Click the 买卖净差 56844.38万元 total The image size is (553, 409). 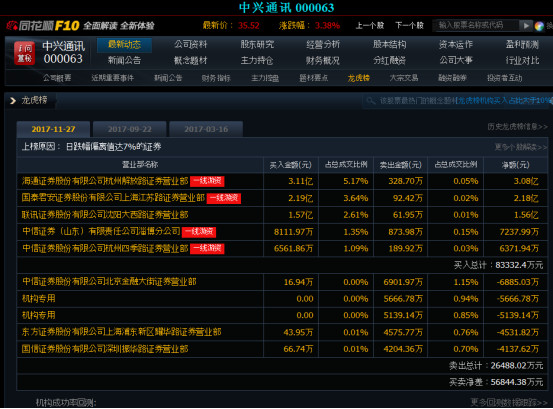[496, 382]
